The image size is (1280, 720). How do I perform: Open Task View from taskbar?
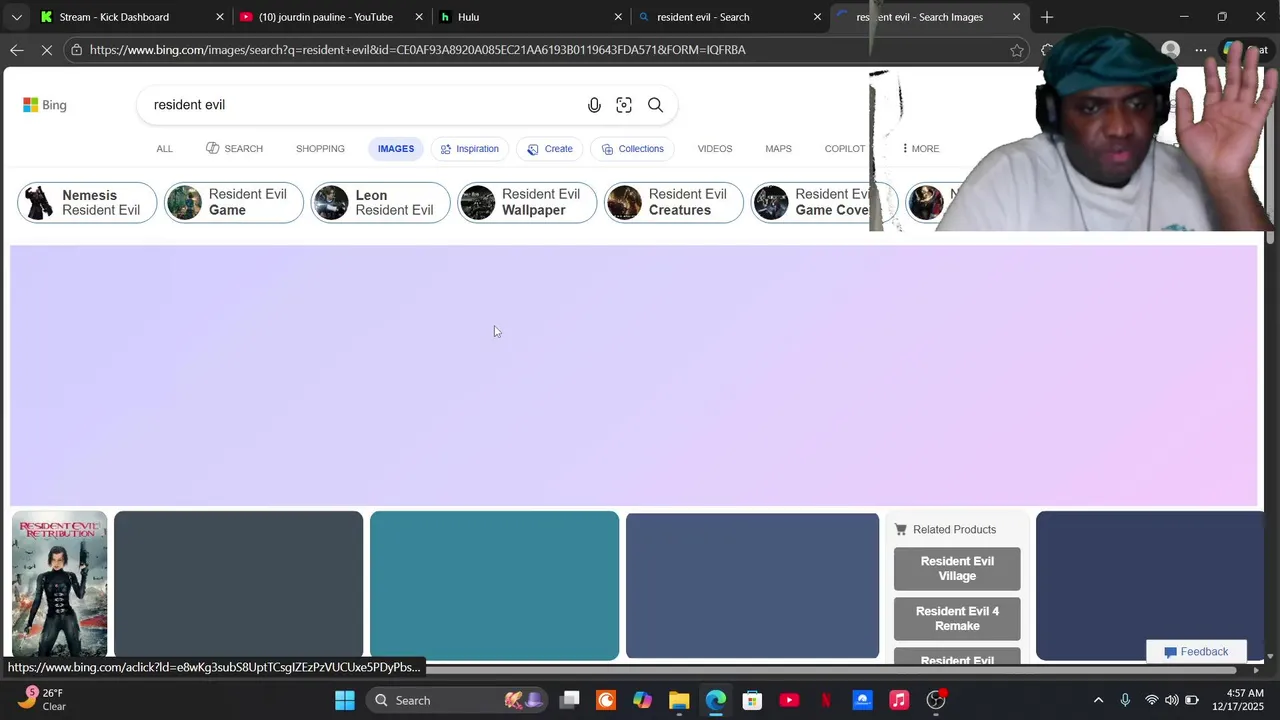click(569, 700)
